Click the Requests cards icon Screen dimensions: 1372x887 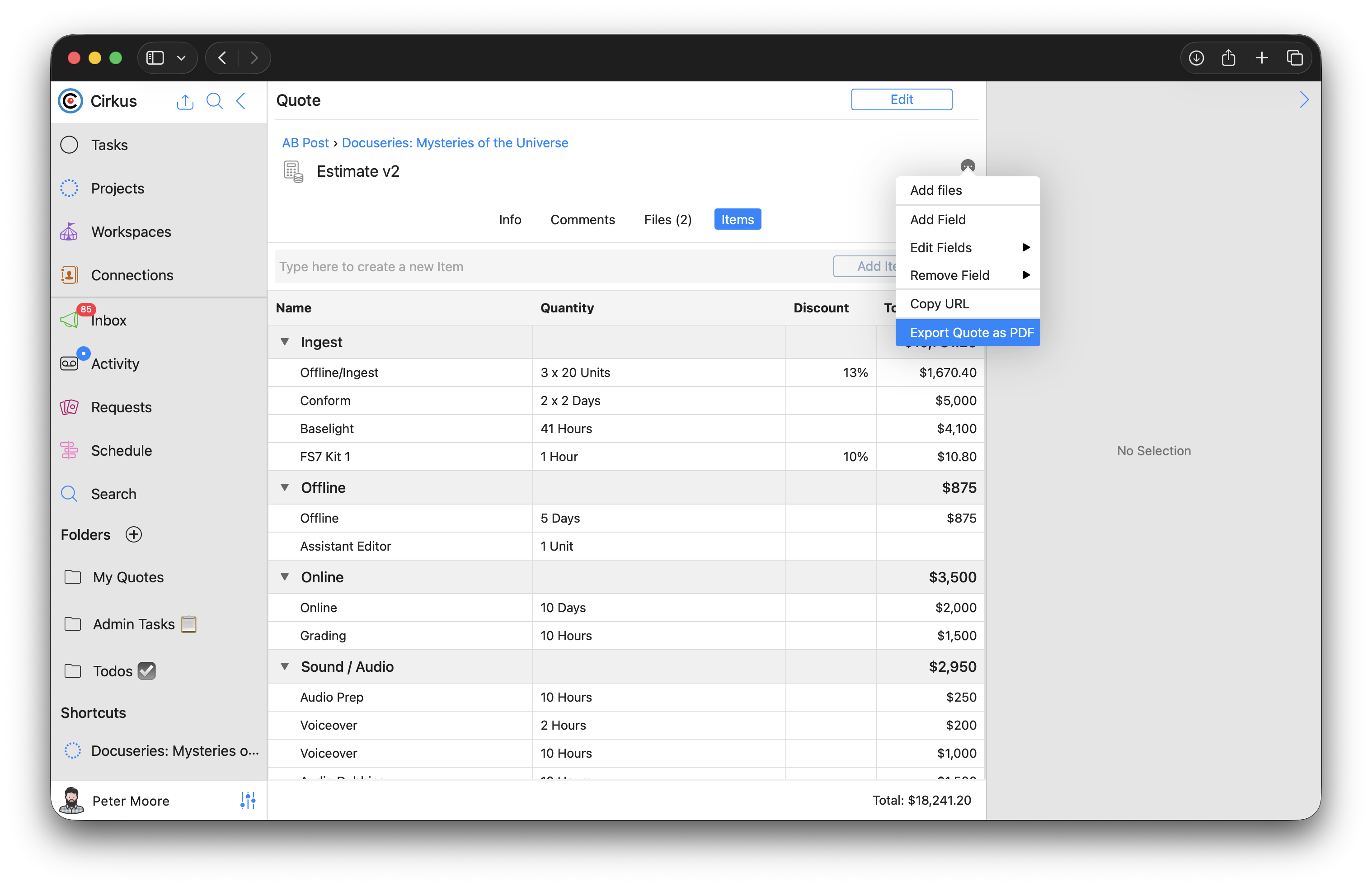click(x=69, y=407)
